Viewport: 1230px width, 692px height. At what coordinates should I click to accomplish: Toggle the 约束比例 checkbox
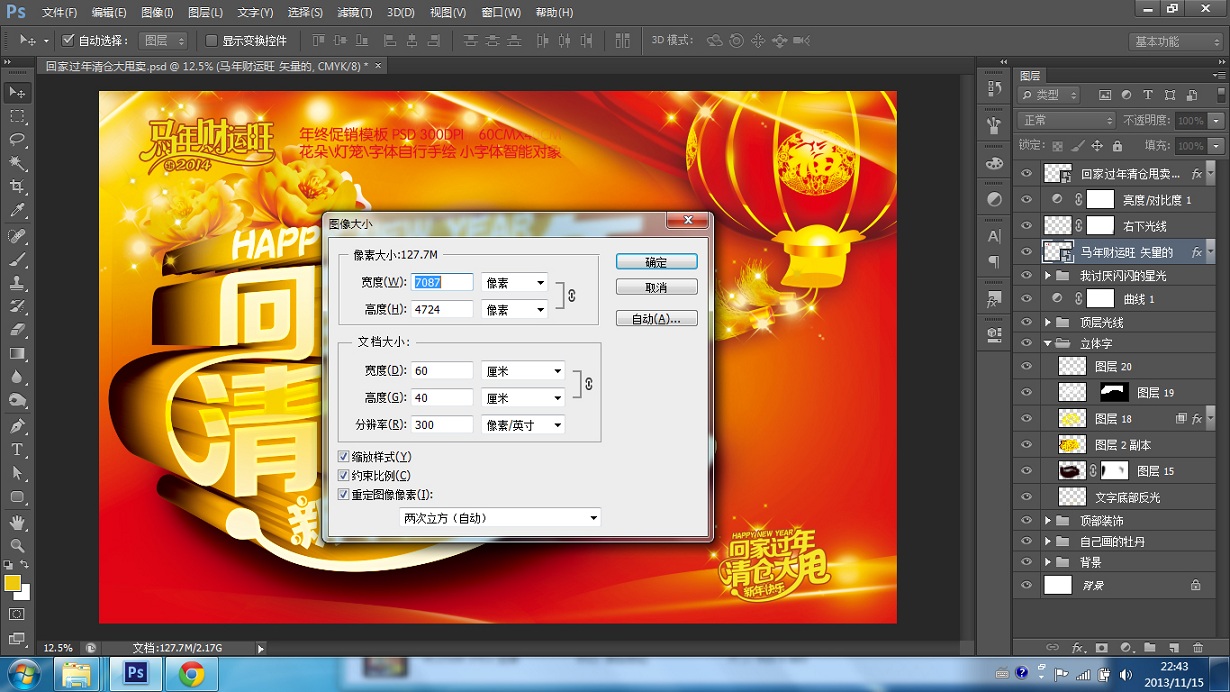[344, 476]
